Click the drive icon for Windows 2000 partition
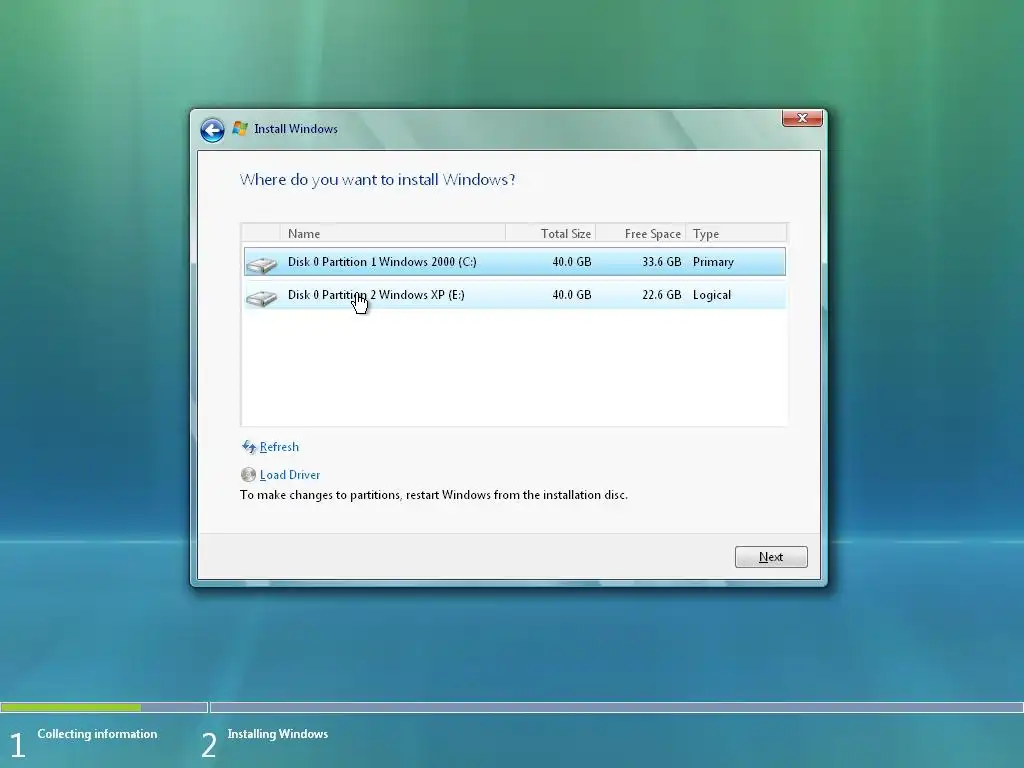This screenshot has width=1024, height=768. [x=261, y=264]
